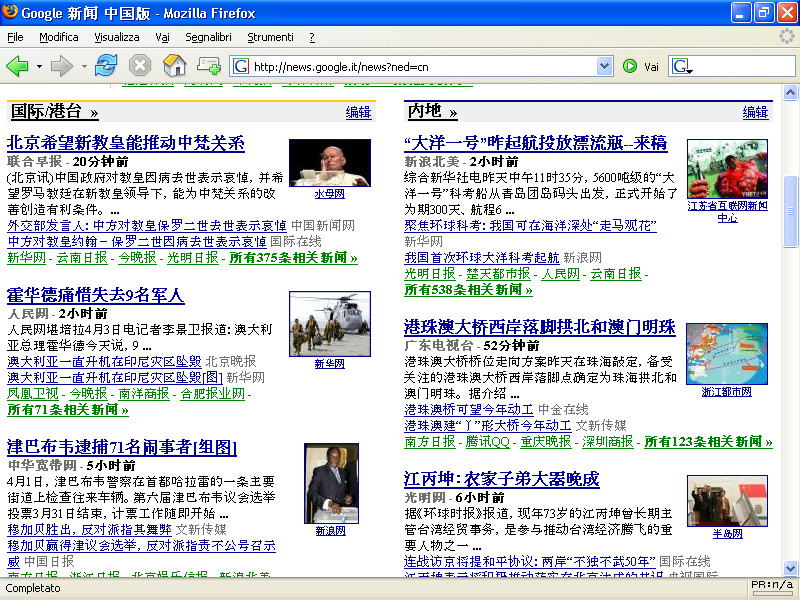Click the man in suit voting thumbnail
800x600 pixels.
[x=331, y=484]
